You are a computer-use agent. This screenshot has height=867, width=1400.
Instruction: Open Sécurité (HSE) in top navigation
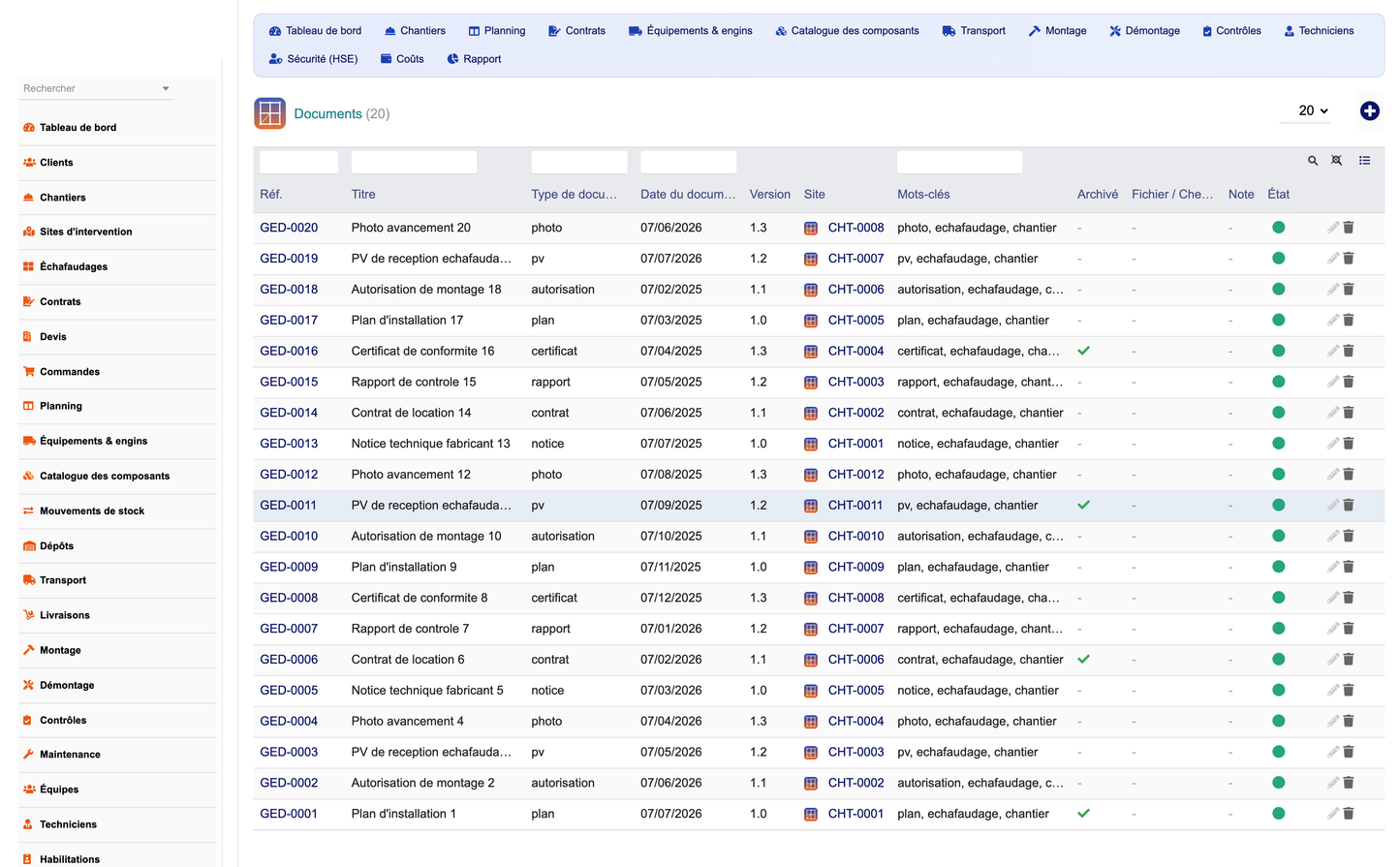(313, 59)
